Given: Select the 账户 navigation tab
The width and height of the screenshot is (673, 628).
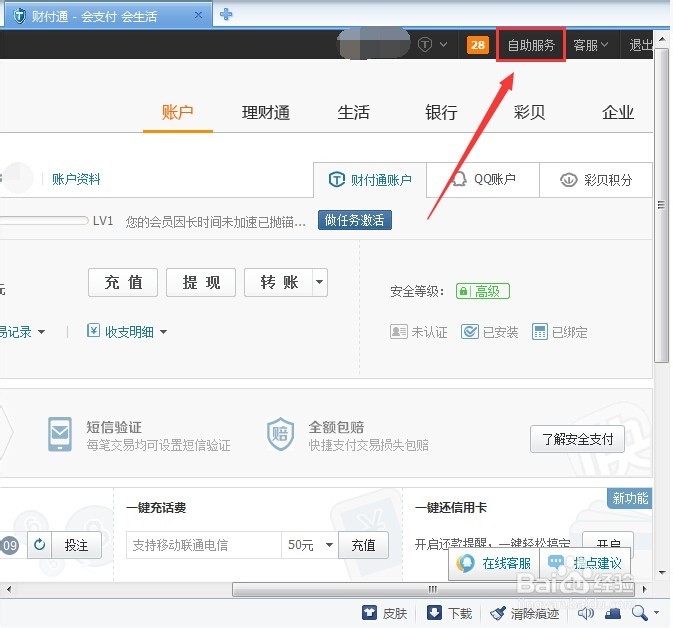Looking at the screenshot, I should click(178, 112).
